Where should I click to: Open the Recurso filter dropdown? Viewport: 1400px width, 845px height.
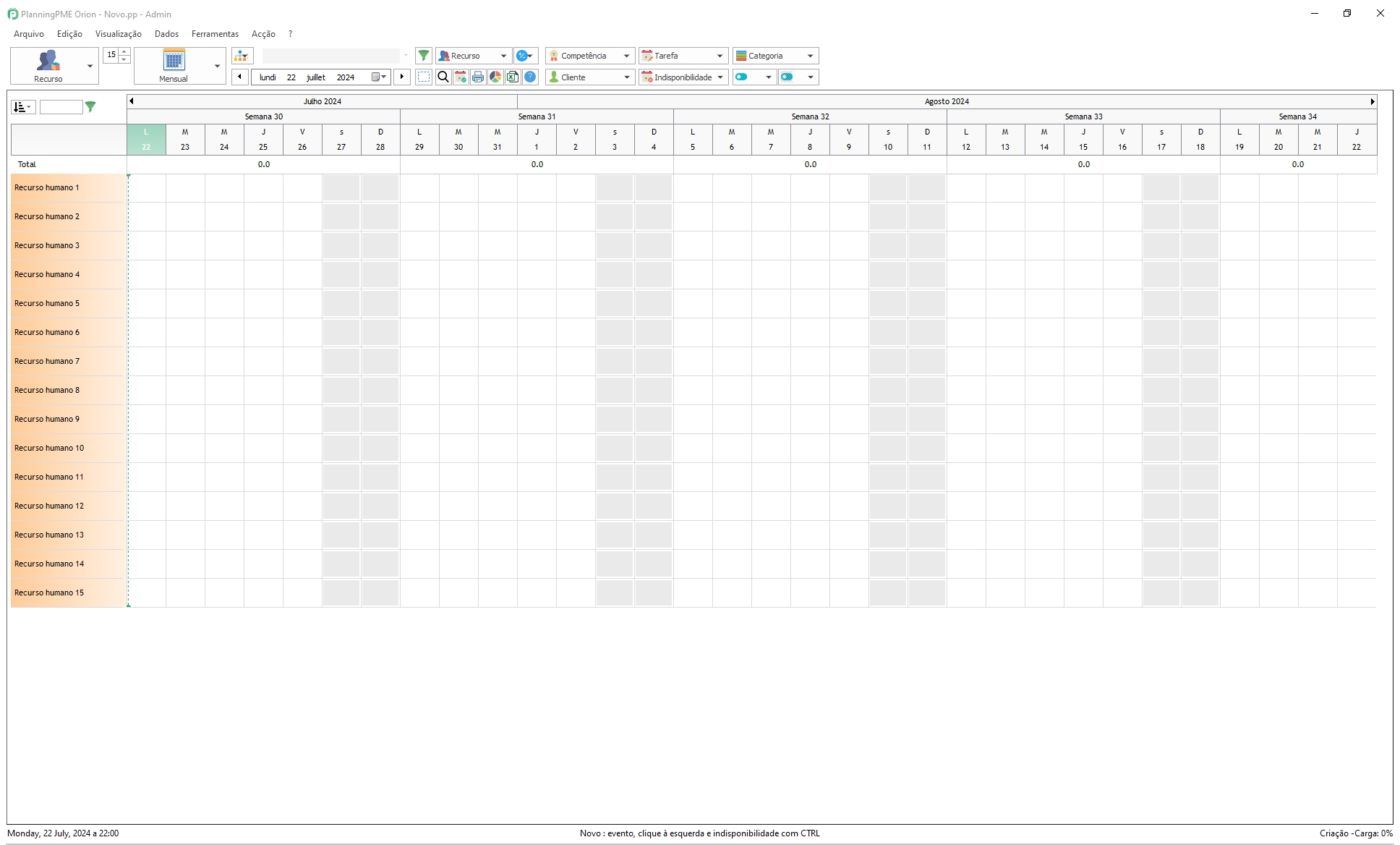click(474, 56)
